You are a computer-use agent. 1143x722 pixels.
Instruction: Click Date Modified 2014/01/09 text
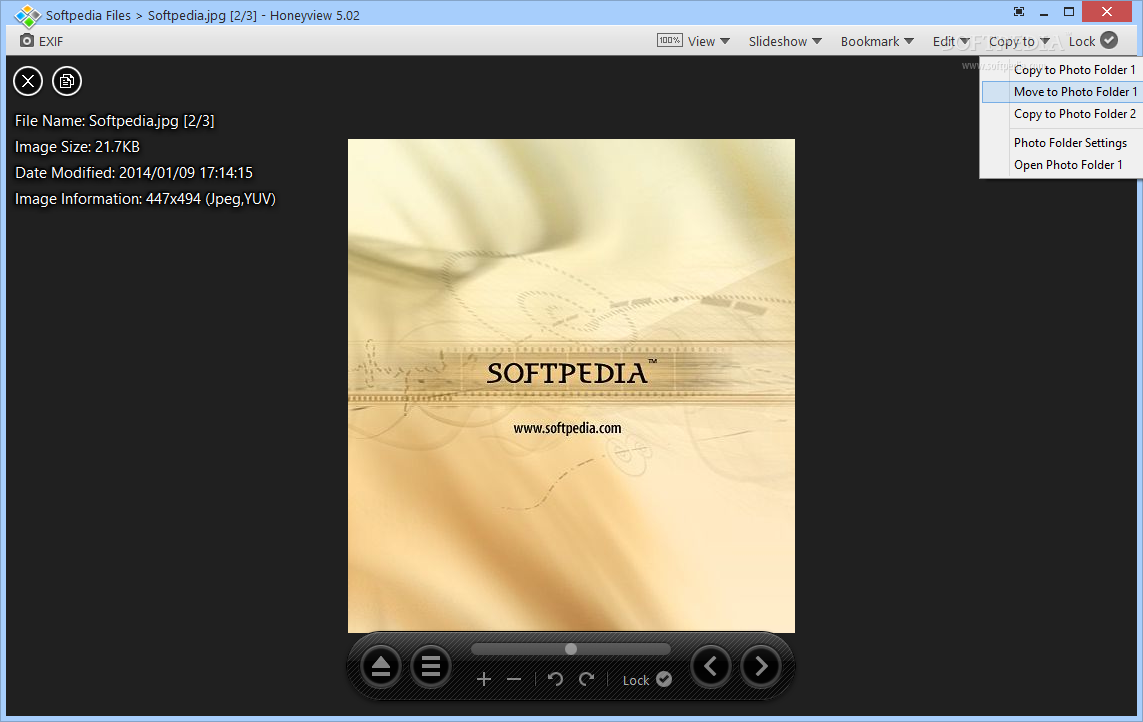(133, 173)
